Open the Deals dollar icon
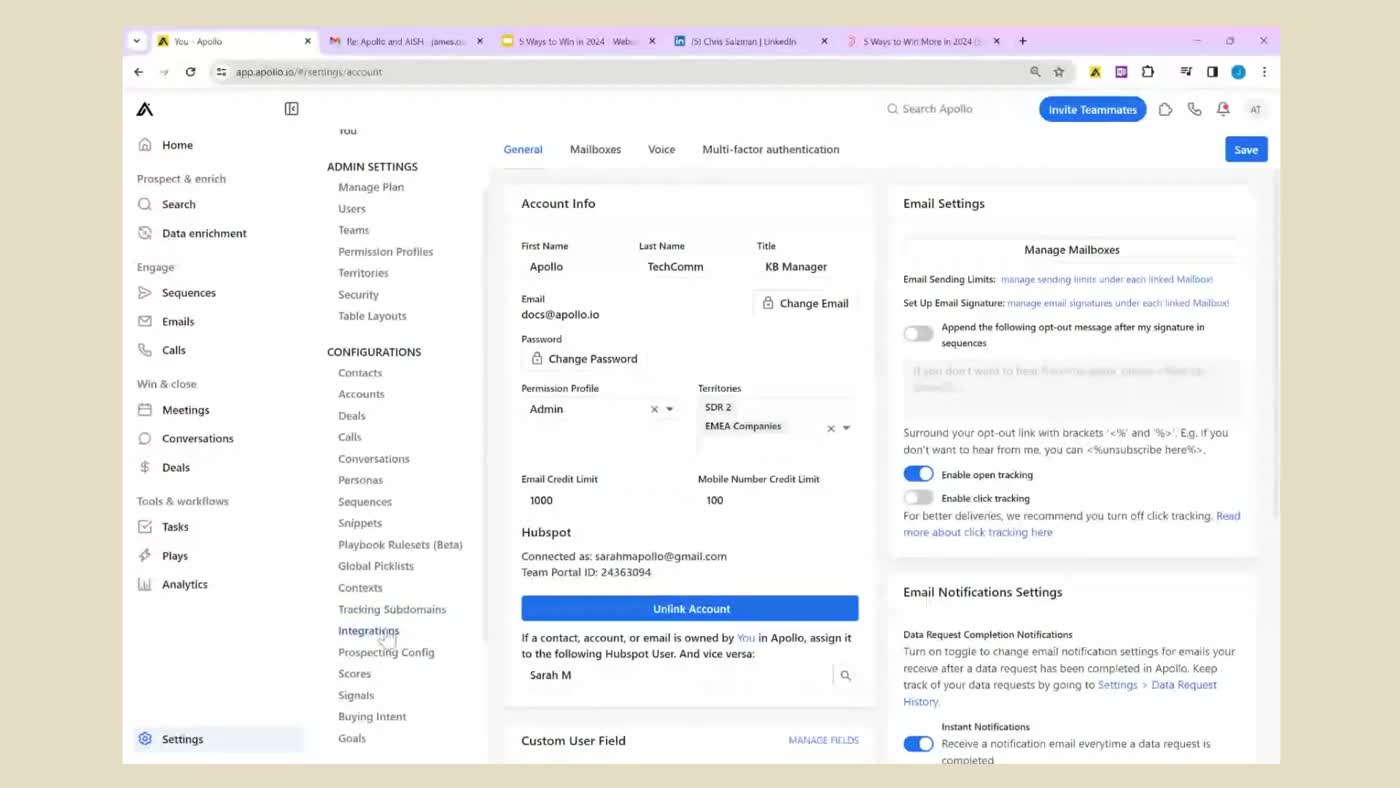1400x788 pixels. pyautogui.click(x=145, y=467)
